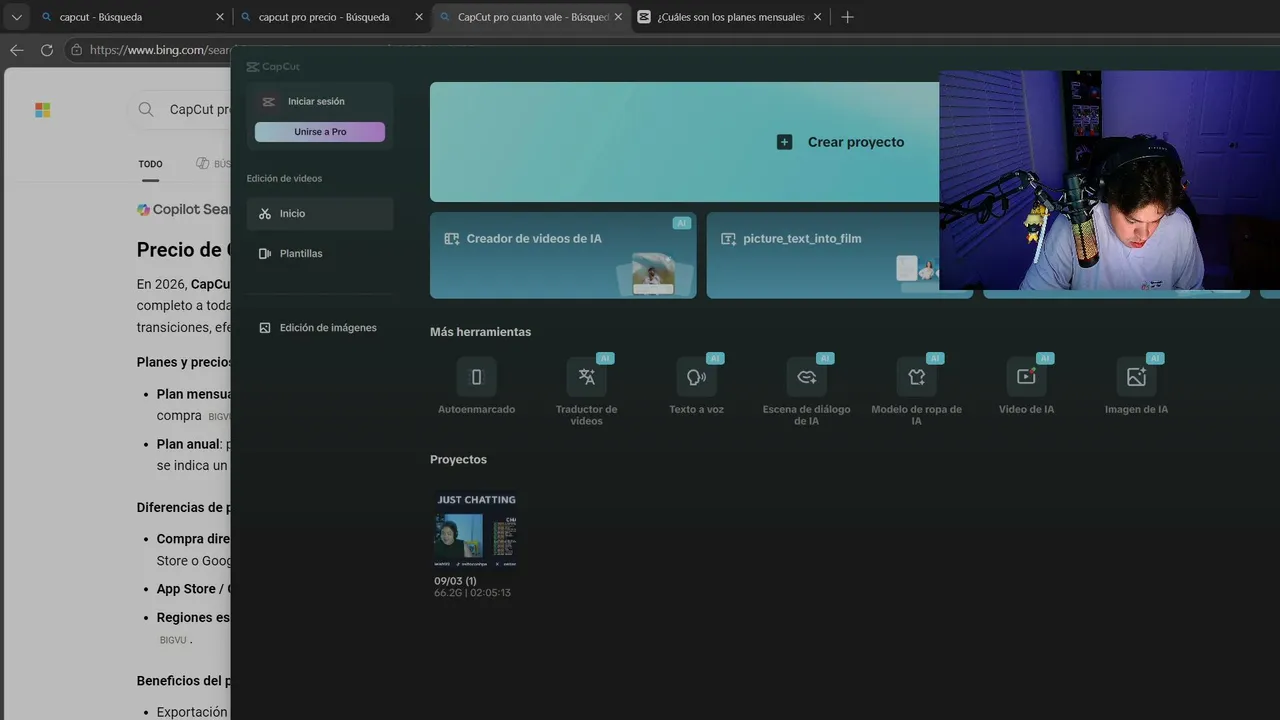Select the TODO results tab on Bing

(x=150, y=164)
